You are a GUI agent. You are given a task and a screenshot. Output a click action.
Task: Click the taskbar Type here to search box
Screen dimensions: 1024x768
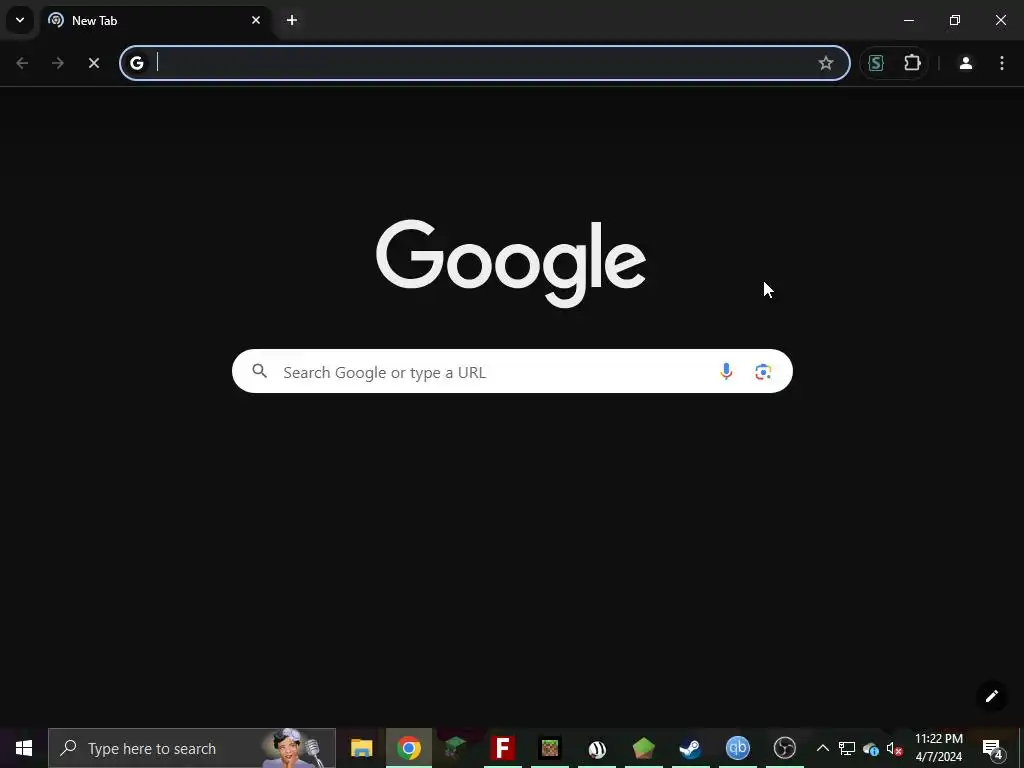(192, 748)
